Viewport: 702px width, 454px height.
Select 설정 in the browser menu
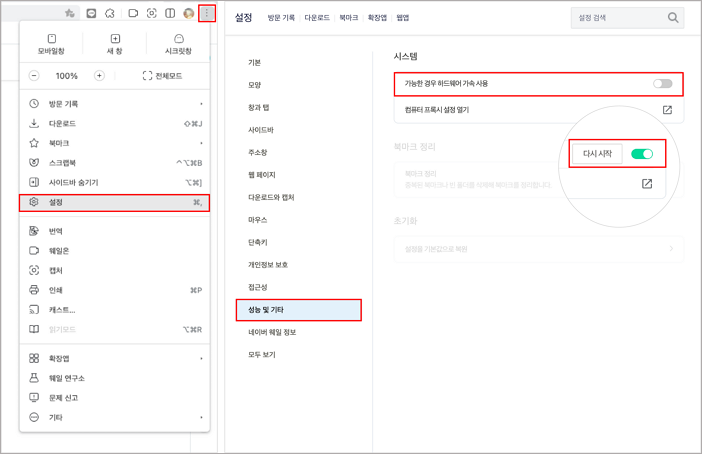[x=114, y=202]
